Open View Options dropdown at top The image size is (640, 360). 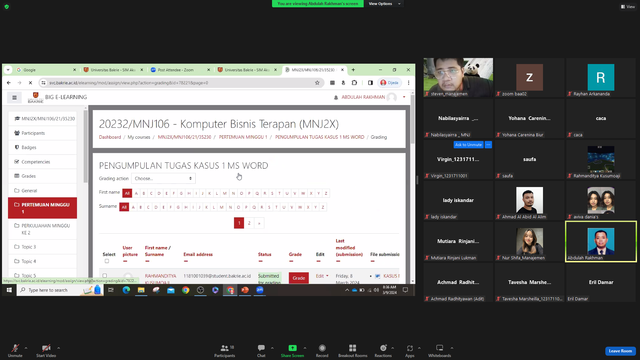384,4
